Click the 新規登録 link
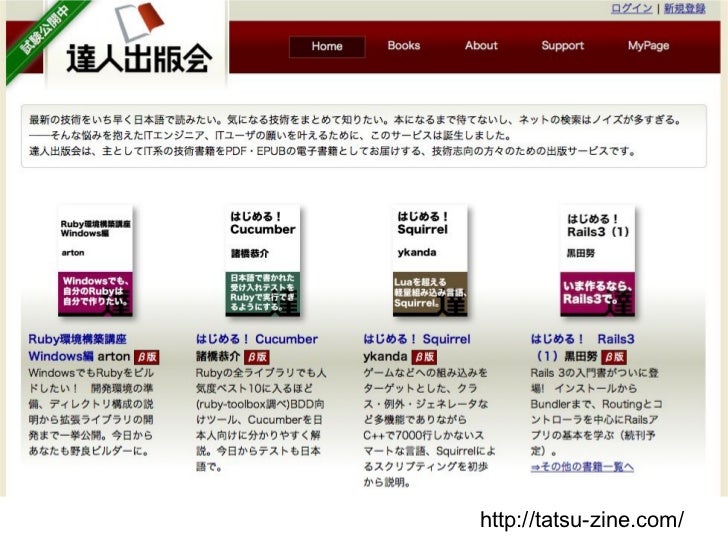This screenshot has height=546, width=728. [684, 8]
